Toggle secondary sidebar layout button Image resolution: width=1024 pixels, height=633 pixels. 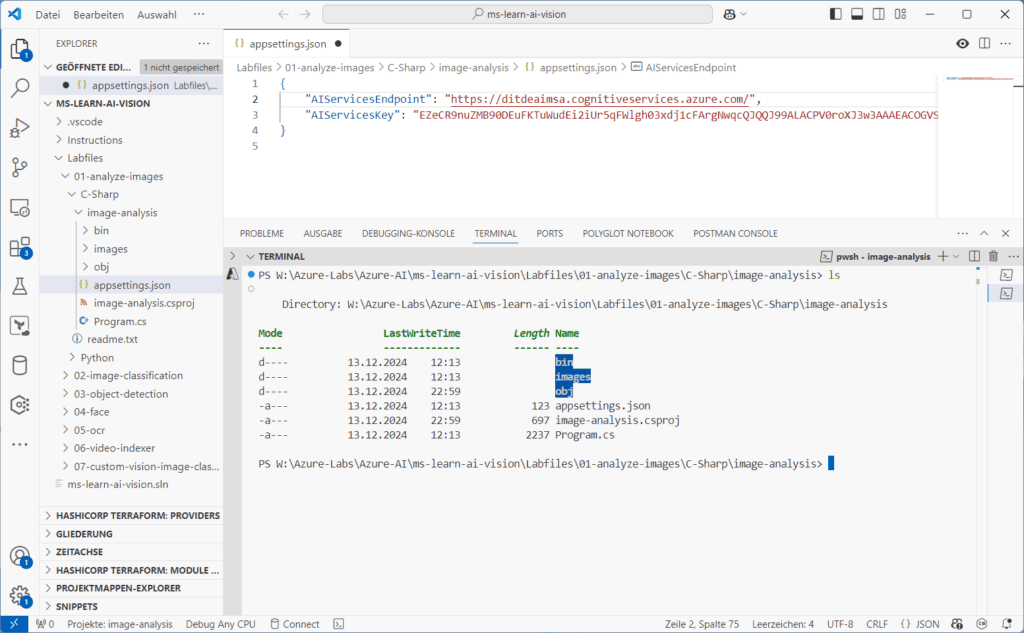(x=878, y=14)
